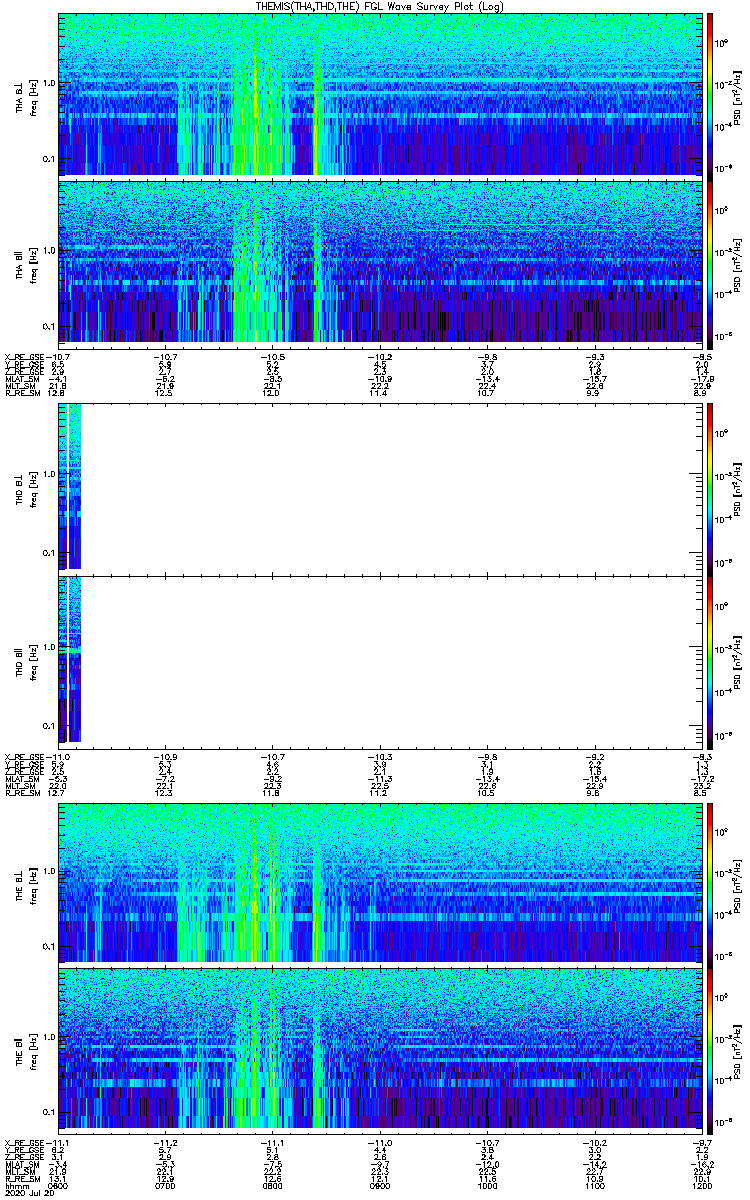
Task: Click the THEMIS FGL Wave Survey Plot title
Action: (381, 6)
